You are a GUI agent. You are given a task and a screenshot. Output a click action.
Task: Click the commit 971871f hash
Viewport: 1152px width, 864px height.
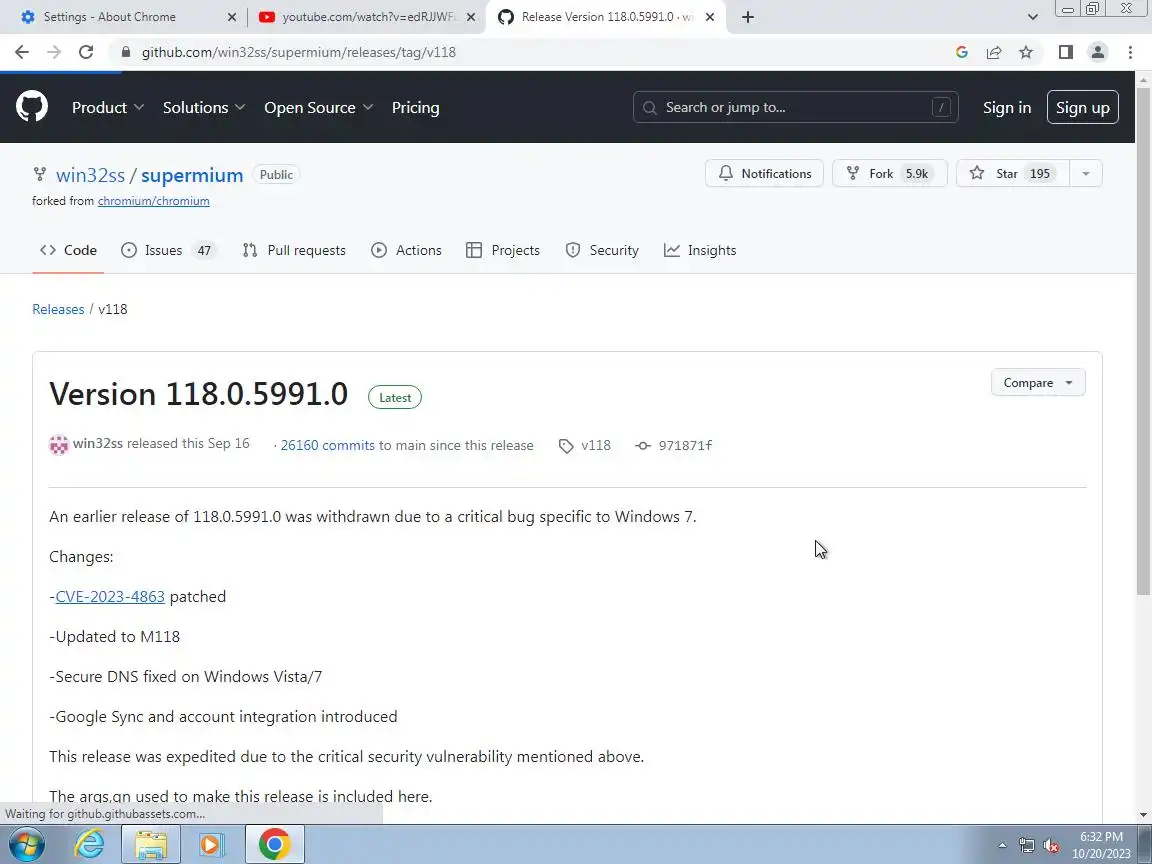685,445
